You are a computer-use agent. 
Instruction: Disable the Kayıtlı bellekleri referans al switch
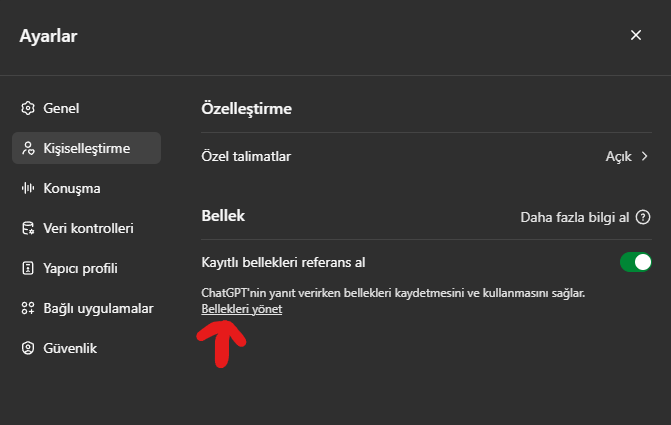[x=635, y=262]
